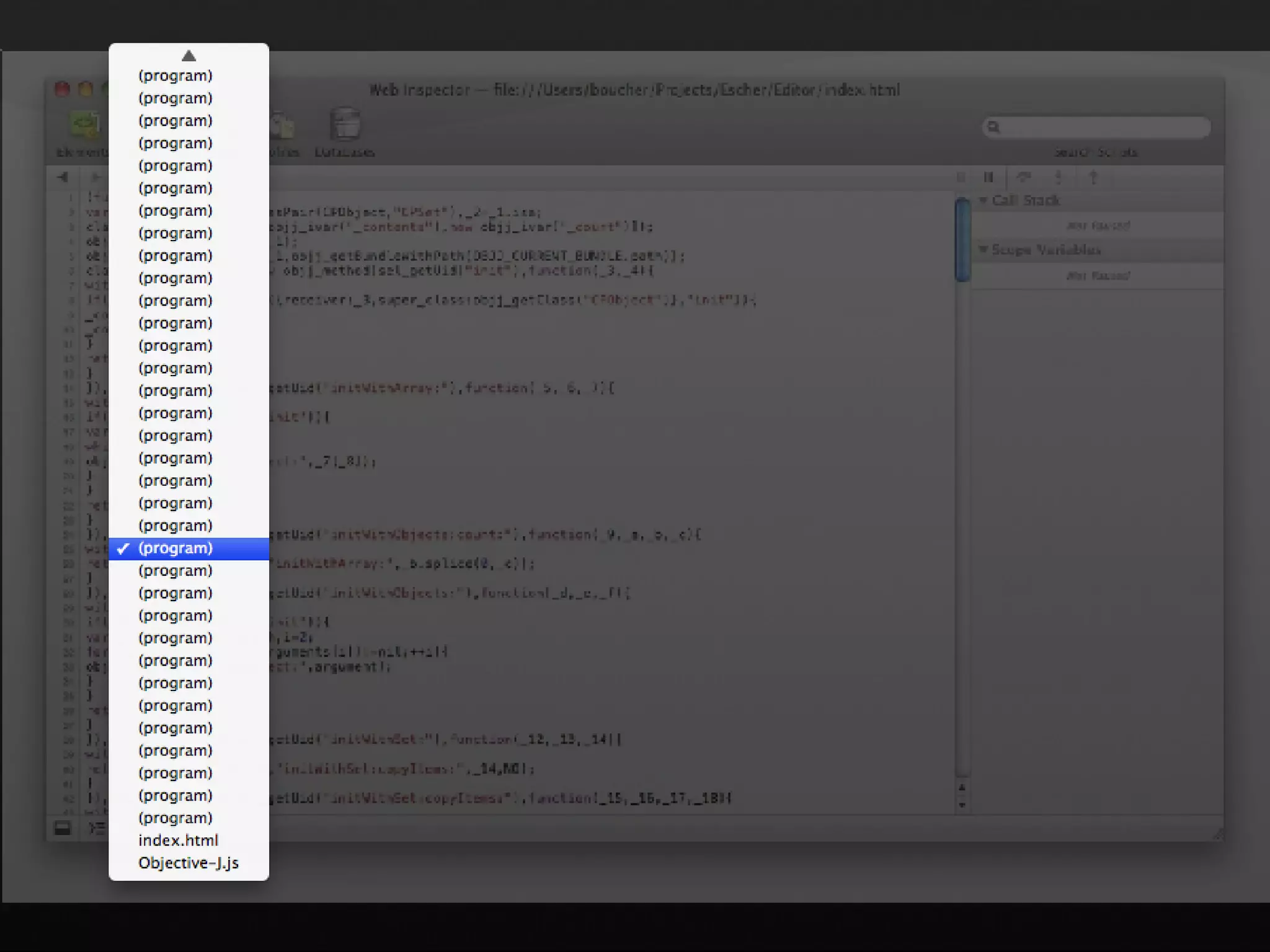This screenshot has height=952, width=1270.
Task: Click the step into debugger icon
Action: [x=1059, y=178]
